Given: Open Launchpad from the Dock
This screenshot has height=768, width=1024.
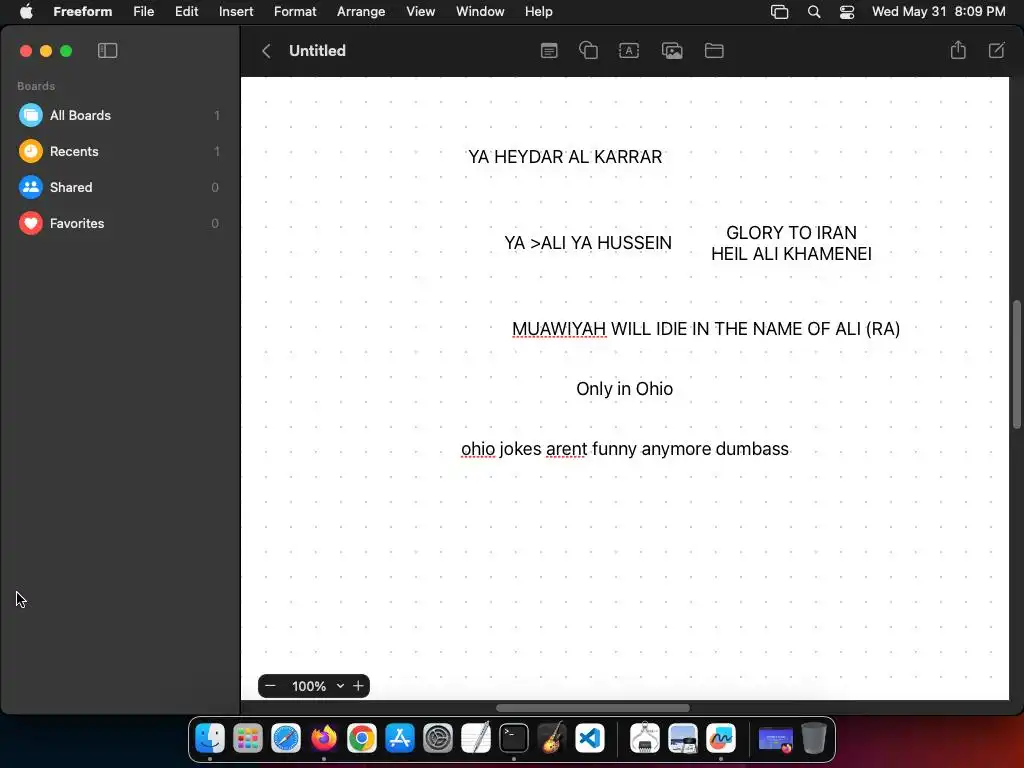Looking at the screenshot, I should click(248, 739).
